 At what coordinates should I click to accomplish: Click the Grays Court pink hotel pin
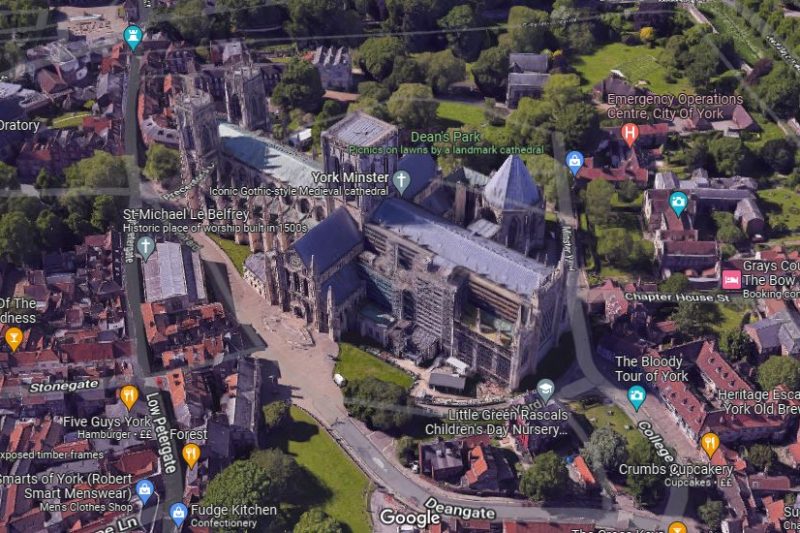click(731, 278)
